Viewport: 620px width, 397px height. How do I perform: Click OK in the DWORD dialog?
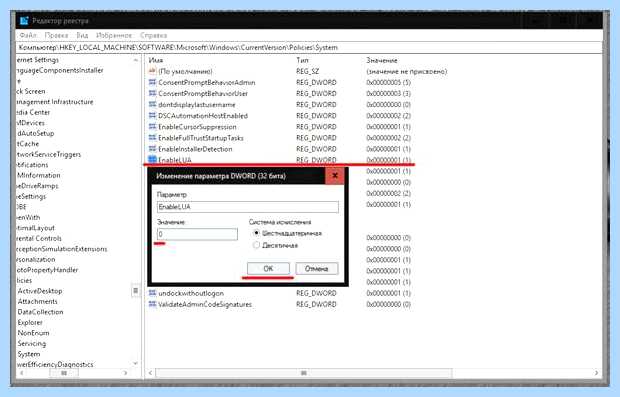[x=268, y=268]
